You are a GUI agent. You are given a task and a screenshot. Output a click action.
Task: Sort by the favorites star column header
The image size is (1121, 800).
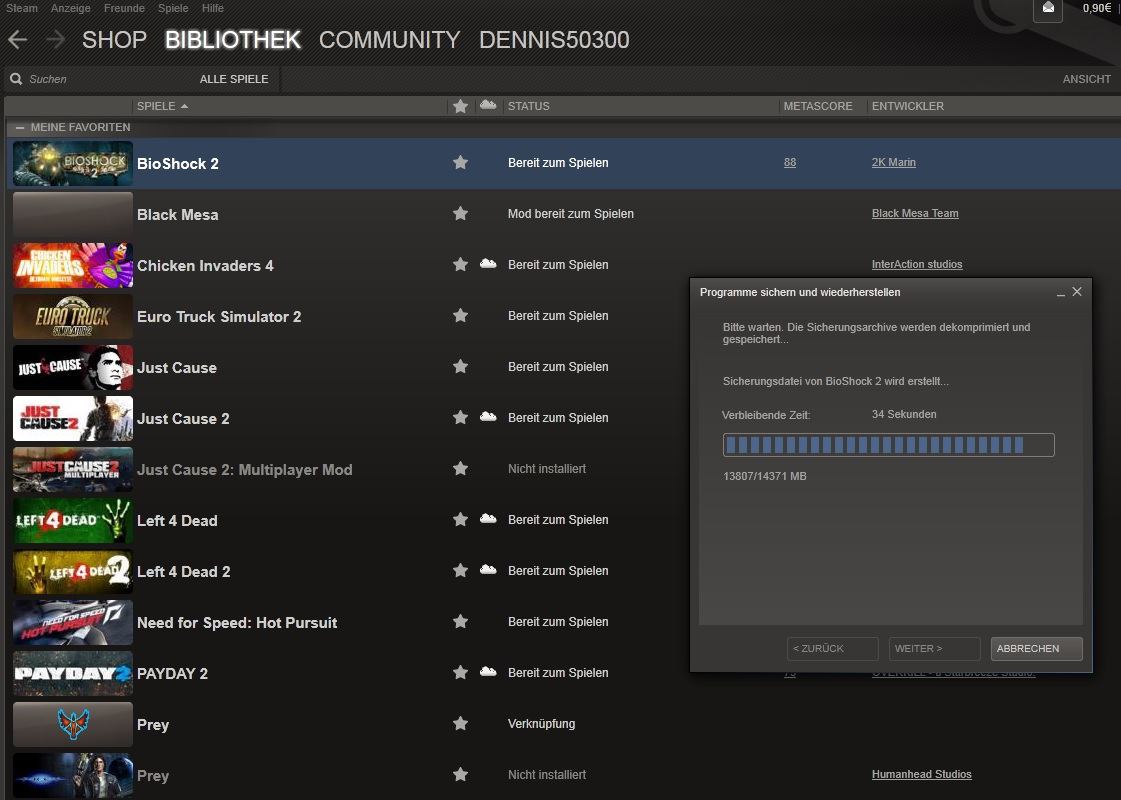[460, 106]
